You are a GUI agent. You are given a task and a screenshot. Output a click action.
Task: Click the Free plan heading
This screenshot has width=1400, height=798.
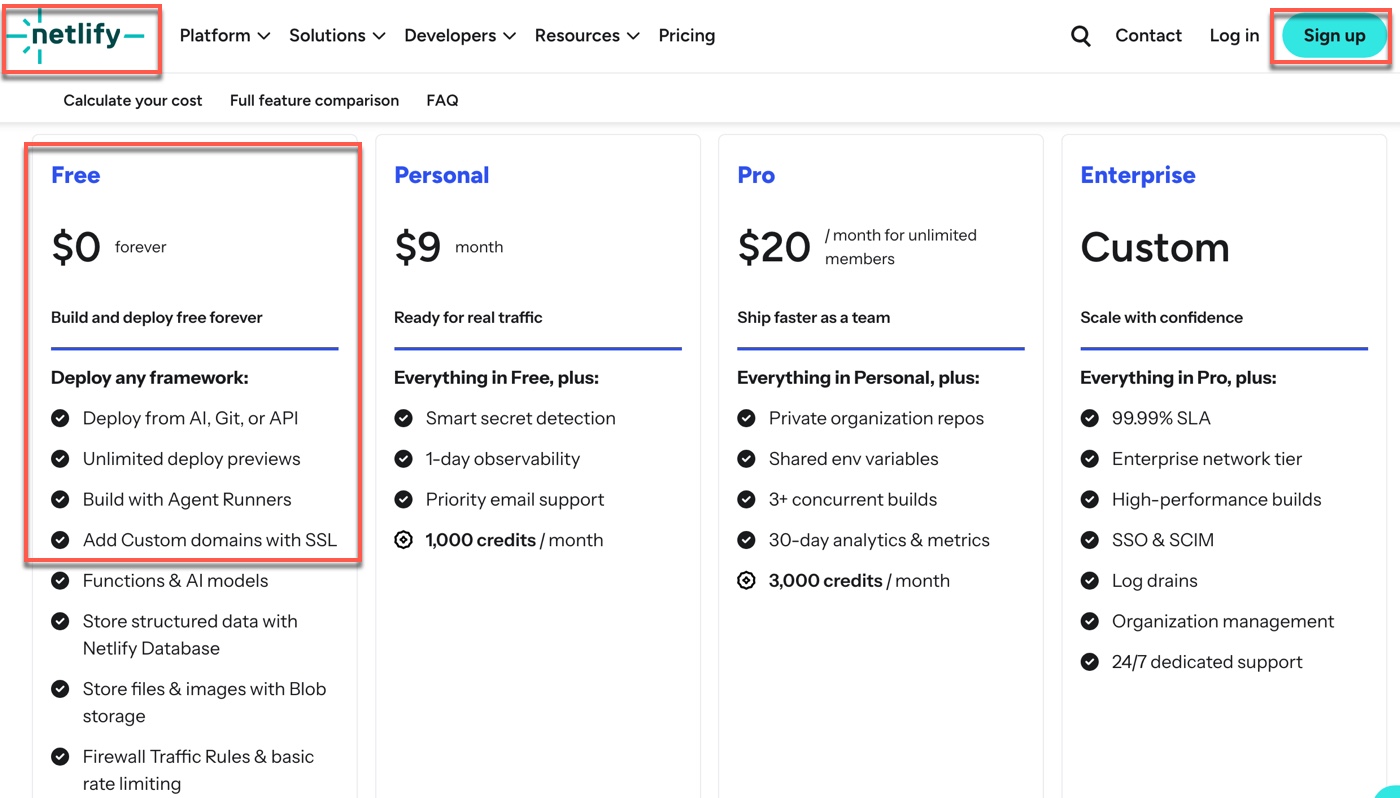[76, 175]
